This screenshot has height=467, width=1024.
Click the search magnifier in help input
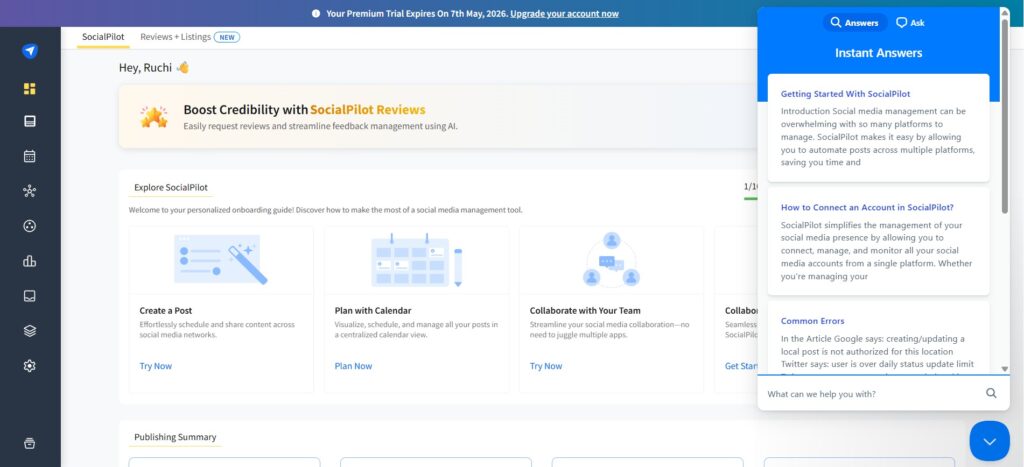[991, 393]
